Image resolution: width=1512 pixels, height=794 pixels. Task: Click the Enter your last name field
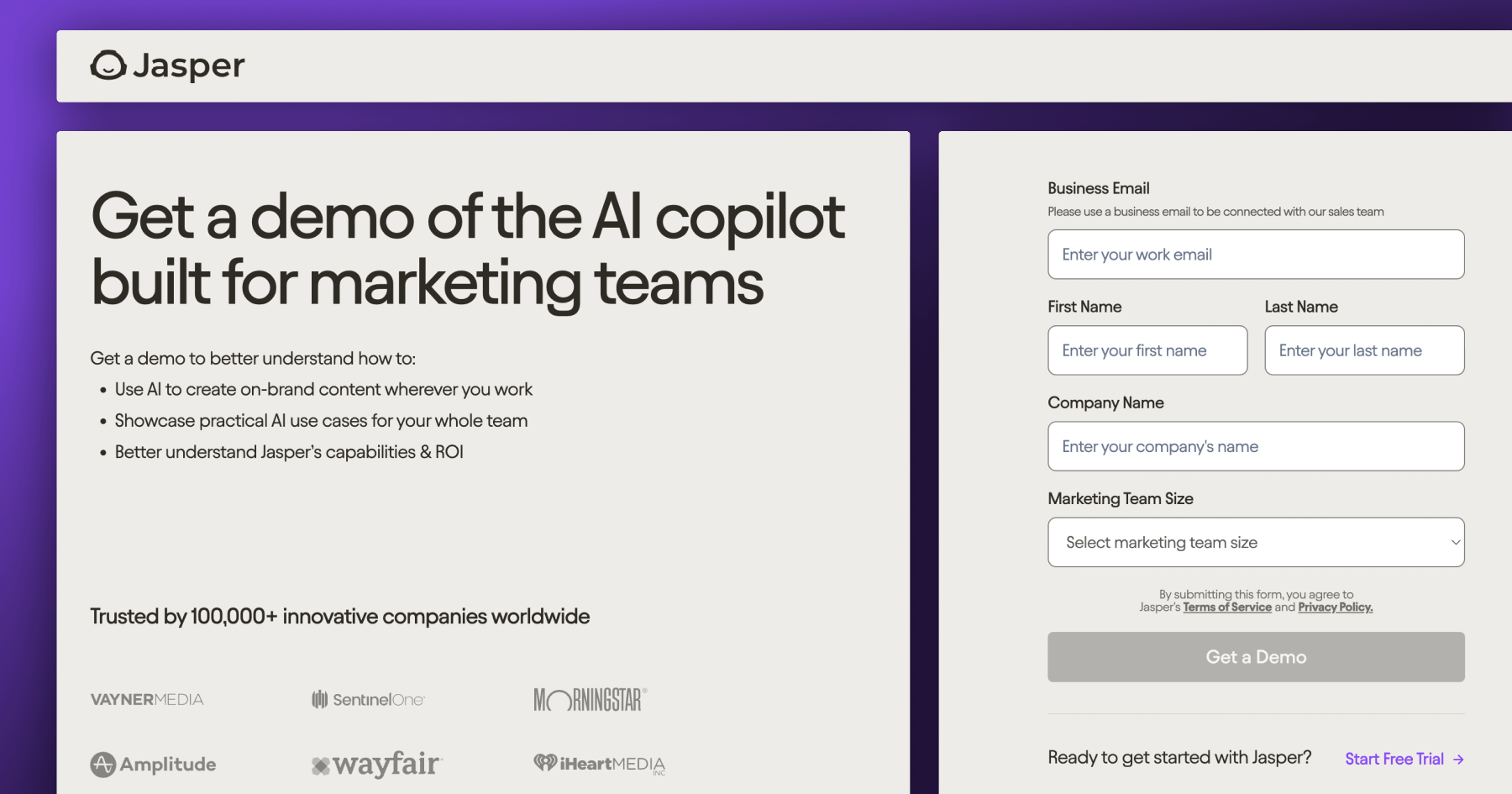point(1364,350)
